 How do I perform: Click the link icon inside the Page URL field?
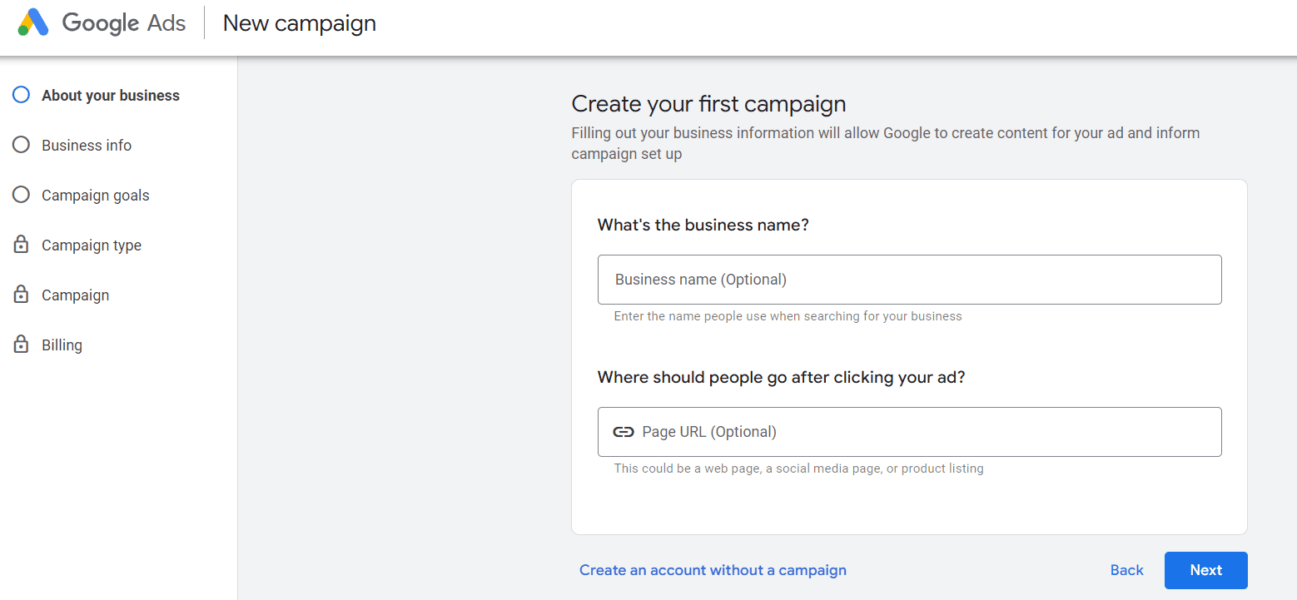click(623, 431)
